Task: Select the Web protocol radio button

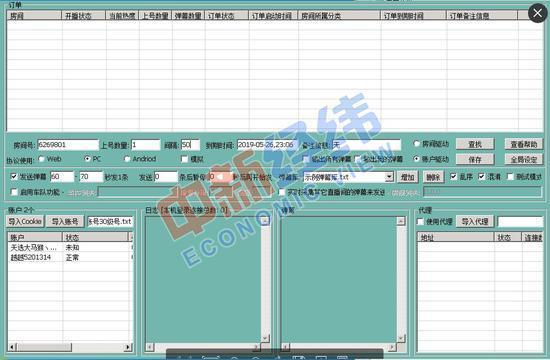Action: point(41,159)
